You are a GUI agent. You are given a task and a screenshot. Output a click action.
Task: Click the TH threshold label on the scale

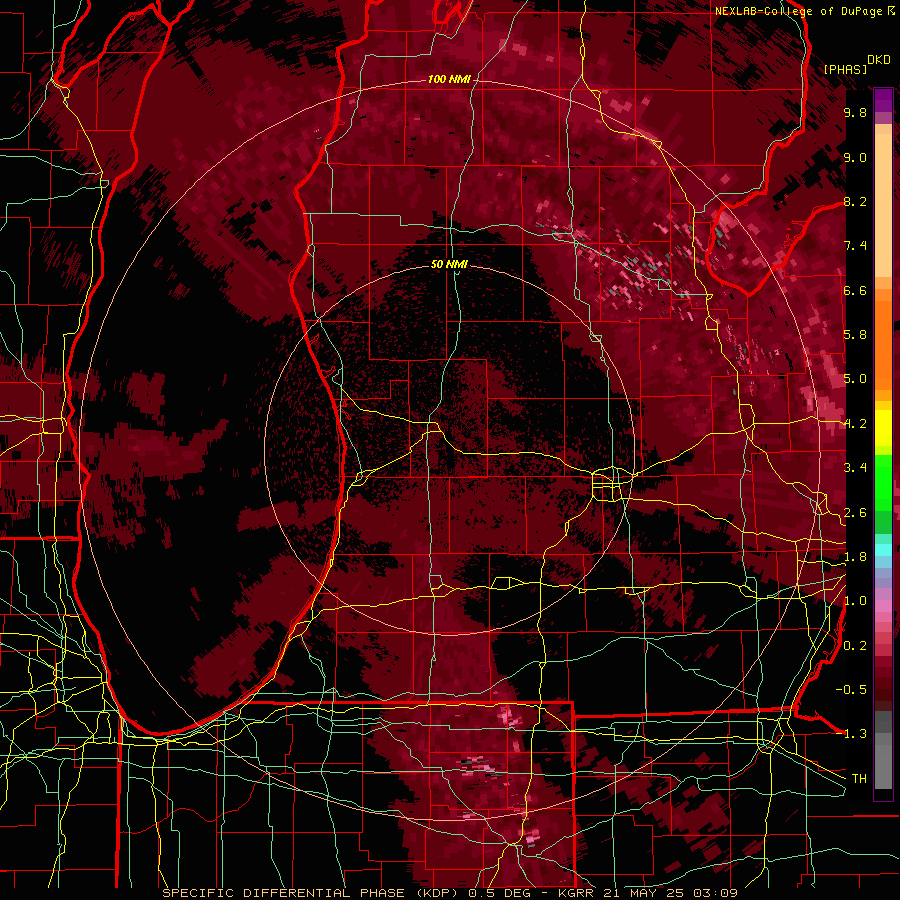pos(859,779)
